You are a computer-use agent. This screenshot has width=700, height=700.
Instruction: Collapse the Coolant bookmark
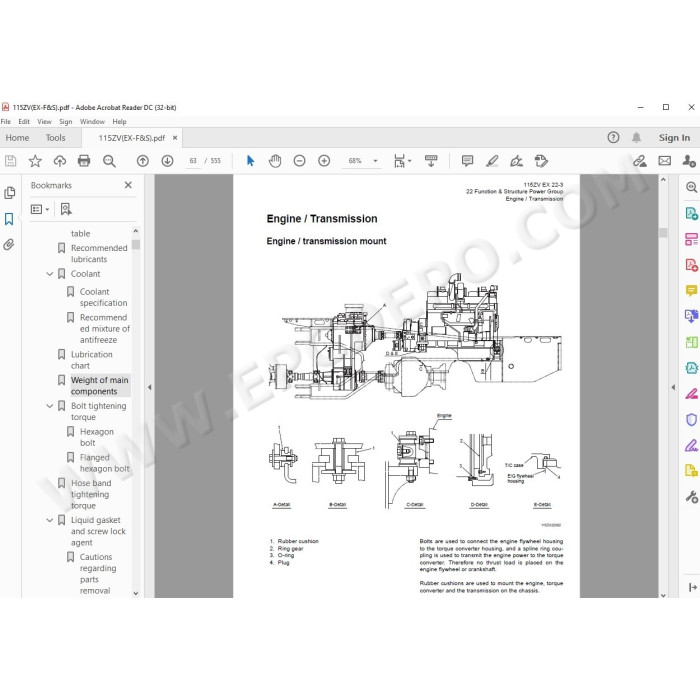[50, 274]
